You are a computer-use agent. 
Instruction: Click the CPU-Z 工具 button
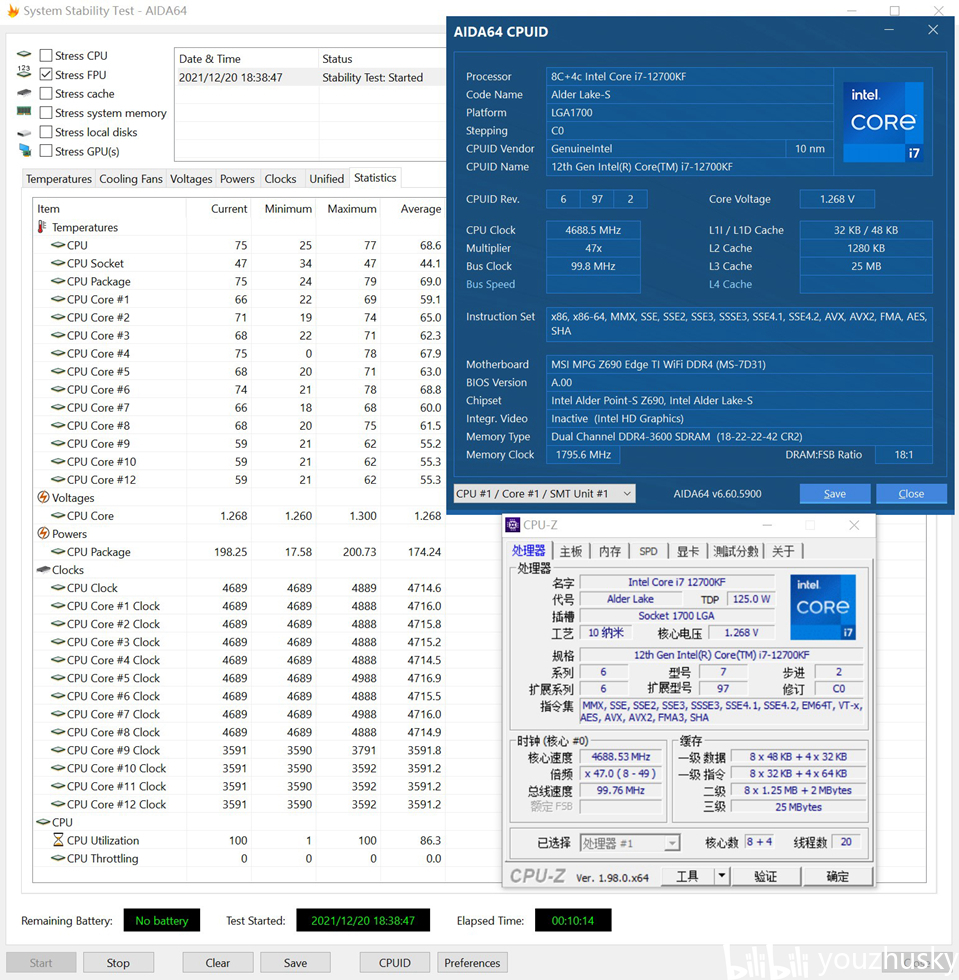[687, 876]
